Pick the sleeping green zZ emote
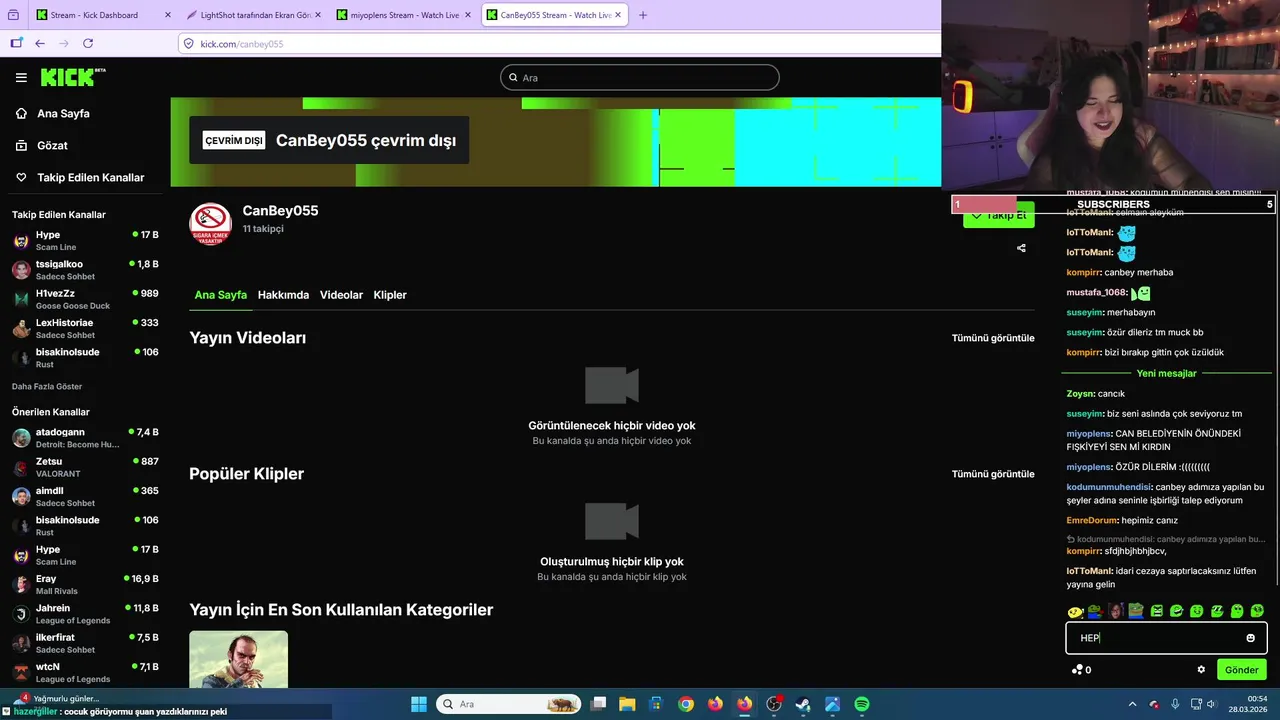Image resolution: width=1280 pixels, height=720 pixels. click(x=1217, y=611)
